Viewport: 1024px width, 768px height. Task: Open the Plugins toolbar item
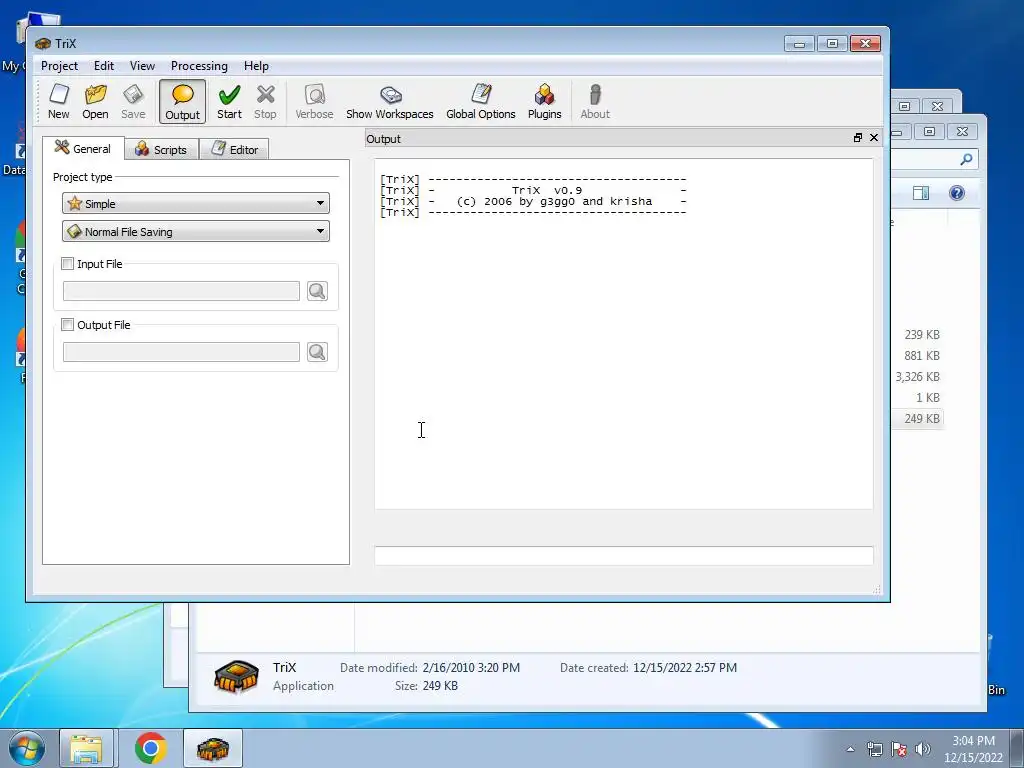pyautogui.click(x=545, y=102)
